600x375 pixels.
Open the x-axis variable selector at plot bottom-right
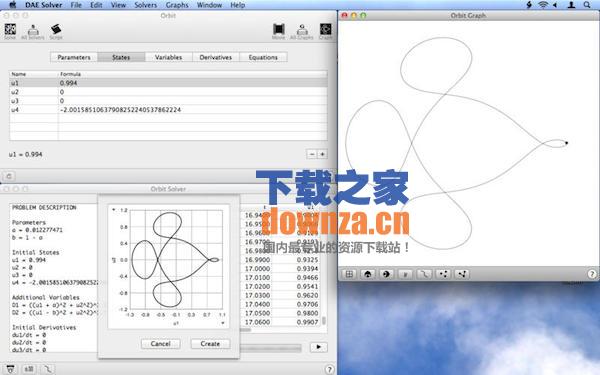[x=223, y=323]
